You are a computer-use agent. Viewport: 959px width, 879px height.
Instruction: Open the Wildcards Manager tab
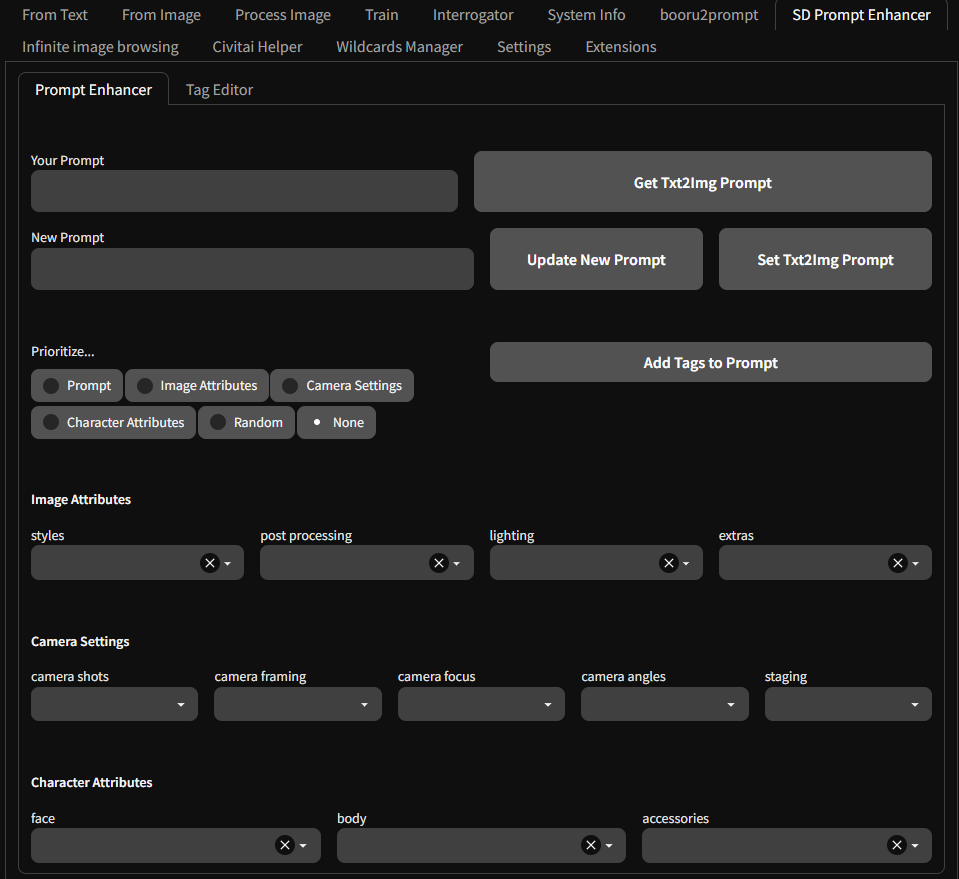click(399, 47)
